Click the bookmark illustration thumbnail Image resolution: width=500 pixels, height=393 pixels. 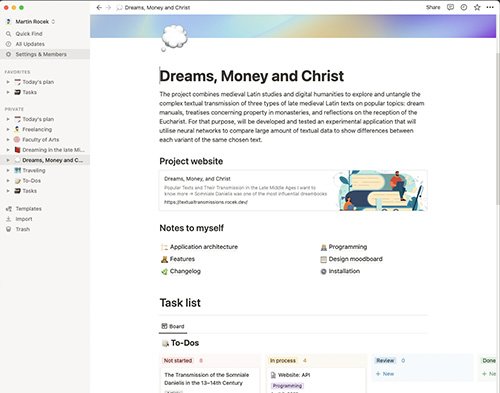pyautogui.click(x=380, y=190)
